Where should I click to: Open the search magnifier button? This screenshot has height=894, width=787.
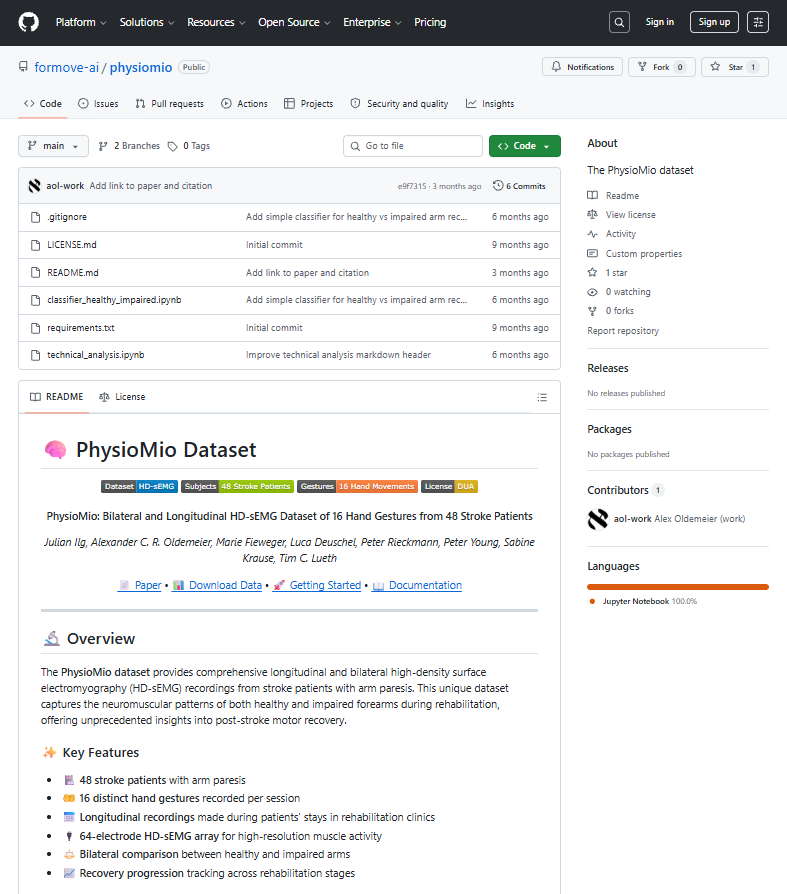click(x=620, y=22)
